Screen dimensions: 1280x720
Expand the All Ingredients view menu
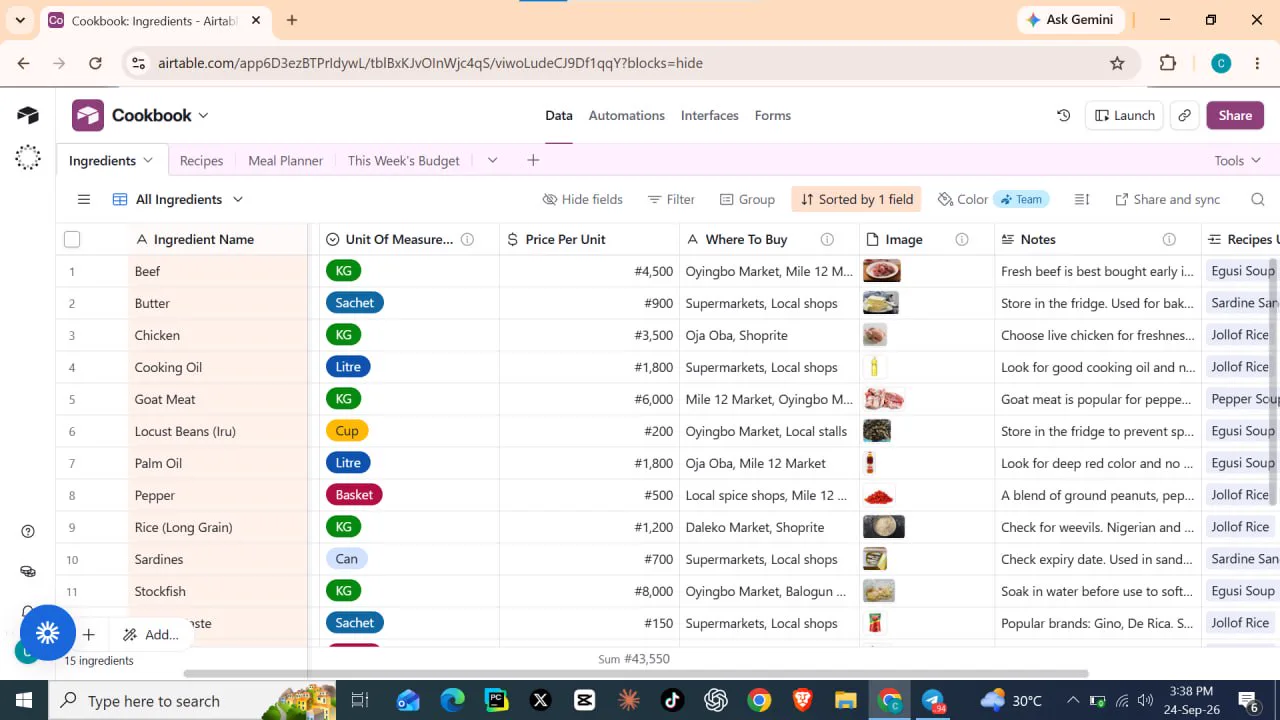(238, 199)
